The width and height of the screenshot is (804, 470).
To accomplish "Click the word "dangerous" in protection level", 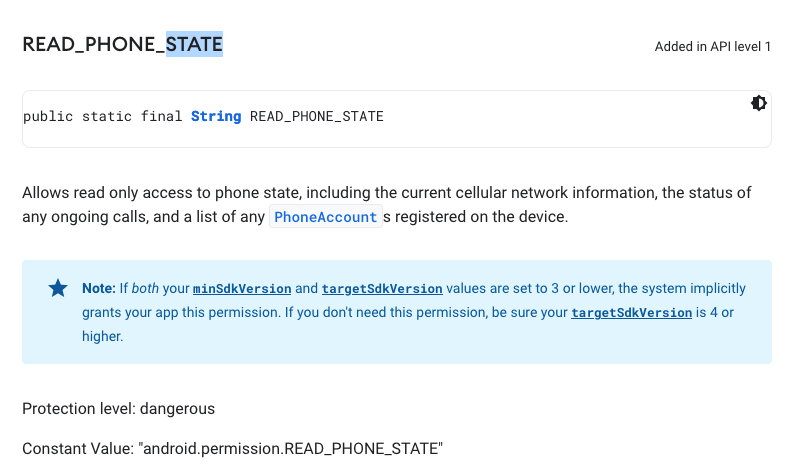I will point(177,409).
